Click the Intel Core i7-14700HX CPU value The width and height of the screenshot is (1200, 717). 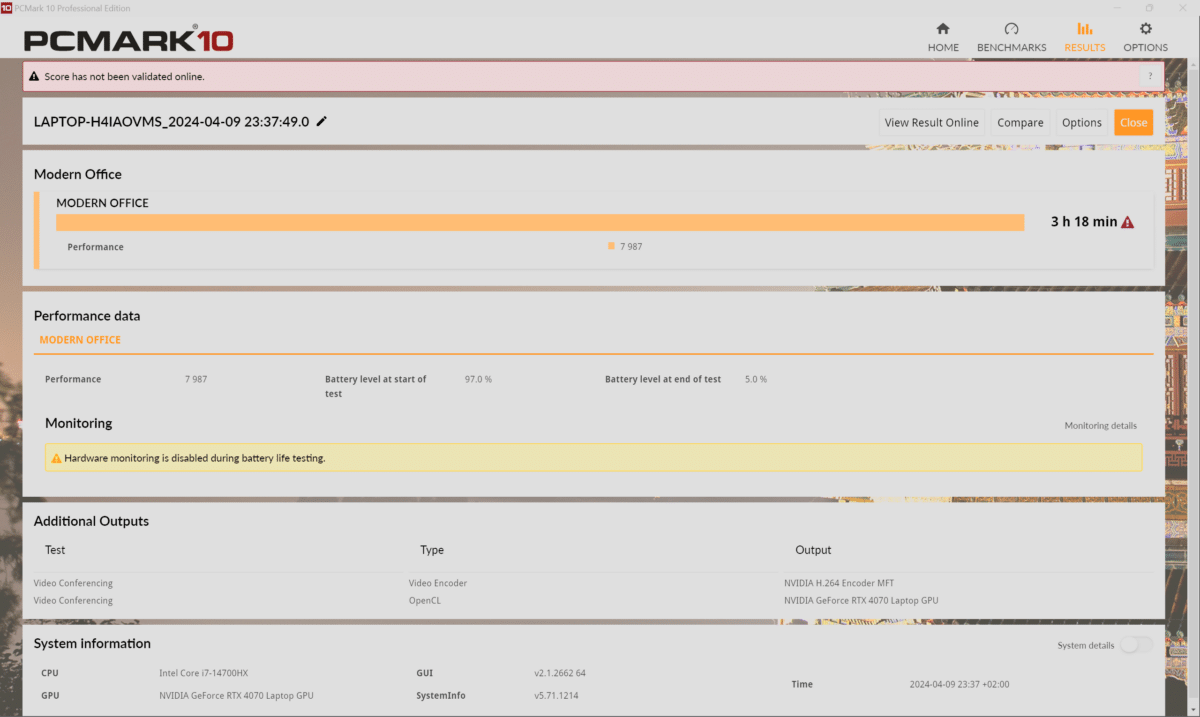205,673
